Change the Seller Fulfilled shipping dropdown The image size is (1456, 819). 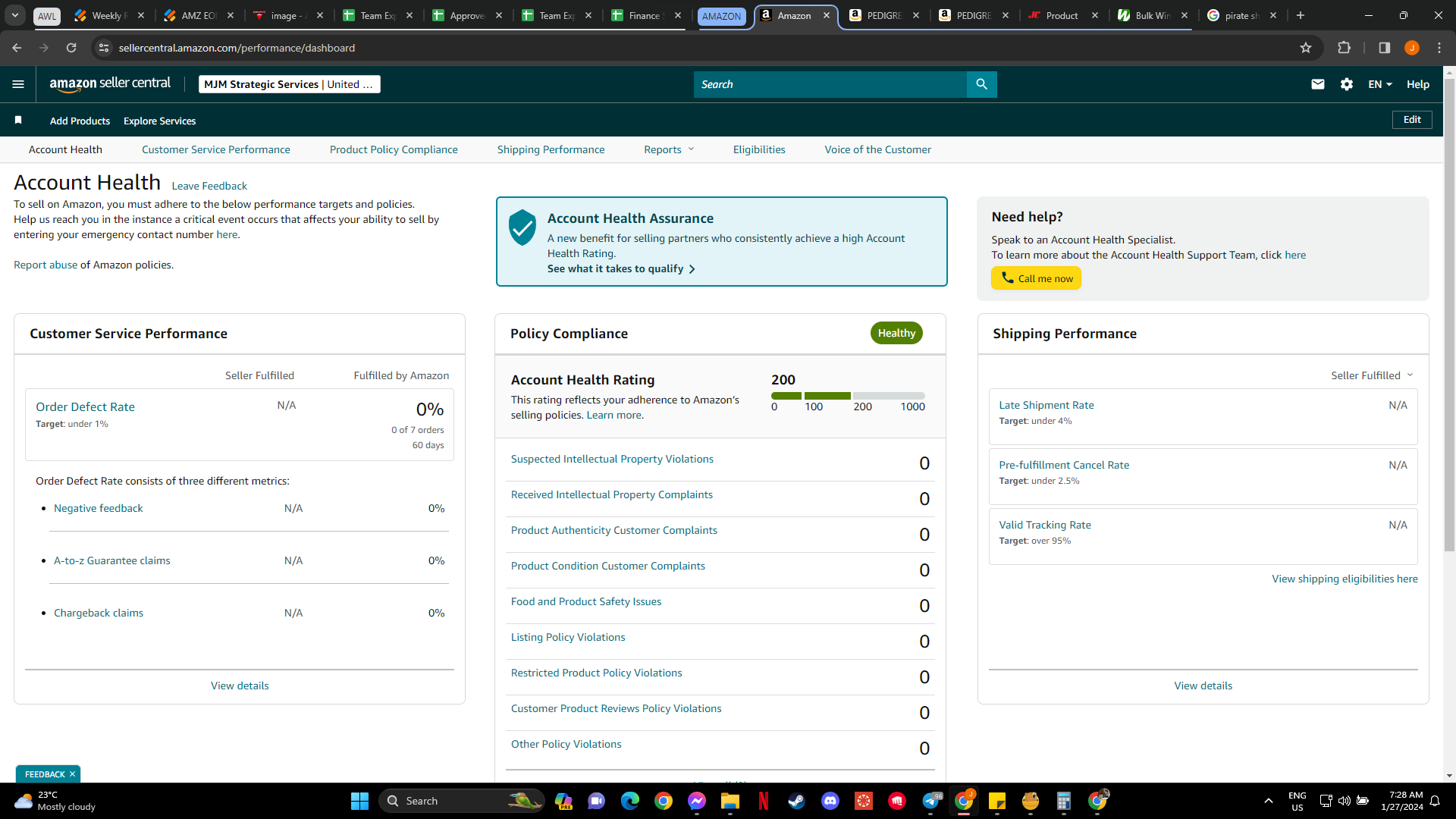point(1372,375)
